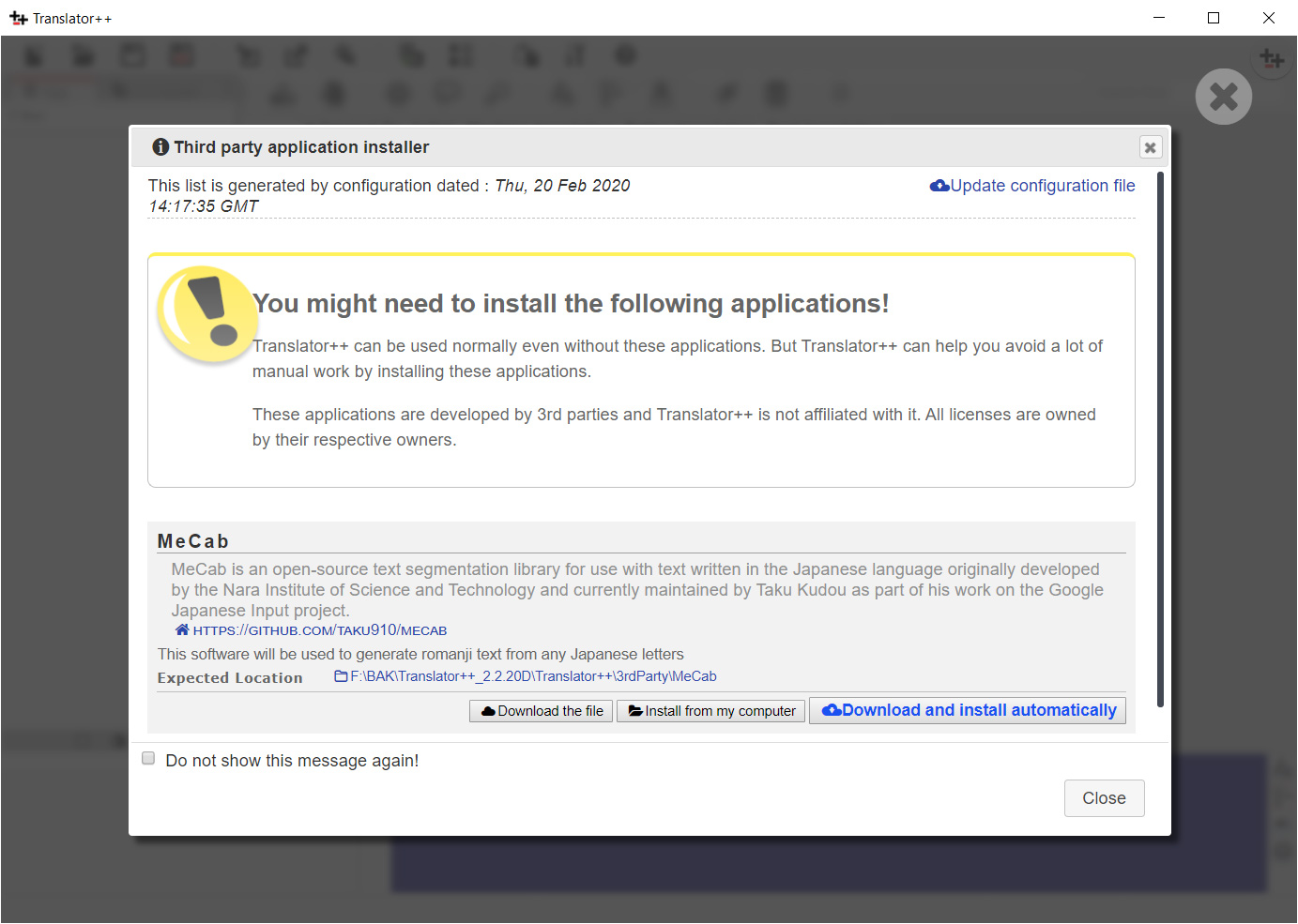Click the folder icon before the MeCab path

coord(341,676)
